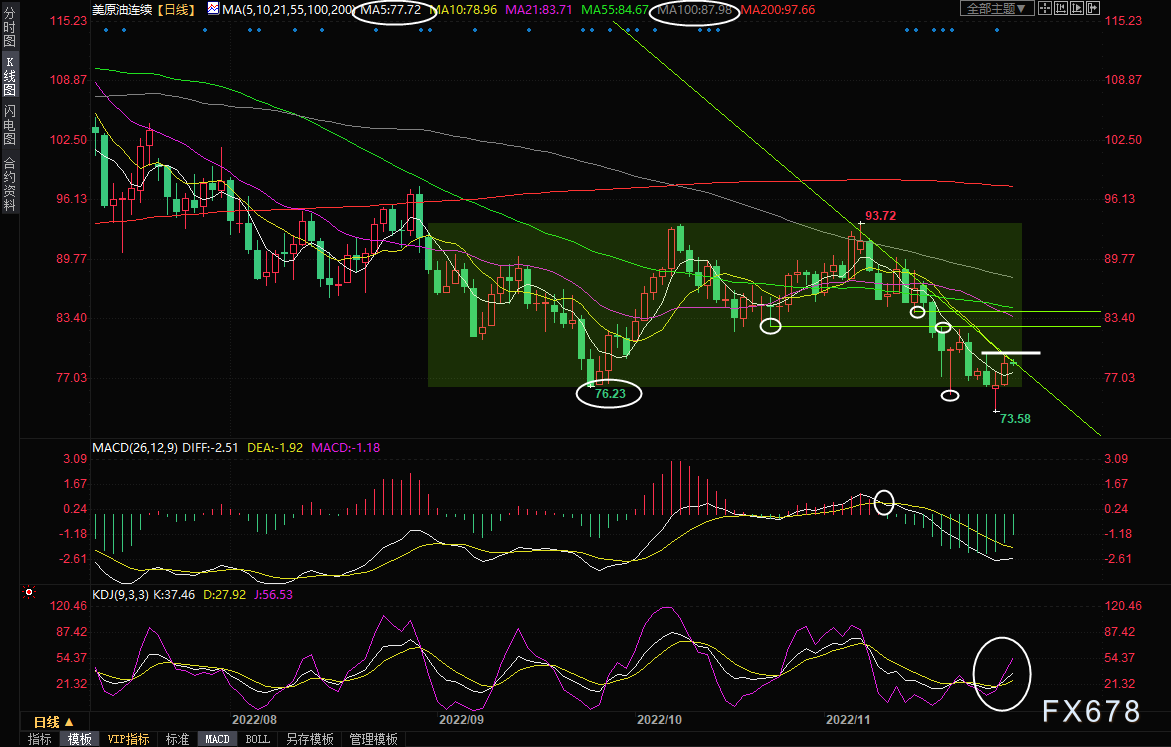Click the MACD(26,12,9) indicator label
The image size is (1171, 747).
(x=135, y=447)
